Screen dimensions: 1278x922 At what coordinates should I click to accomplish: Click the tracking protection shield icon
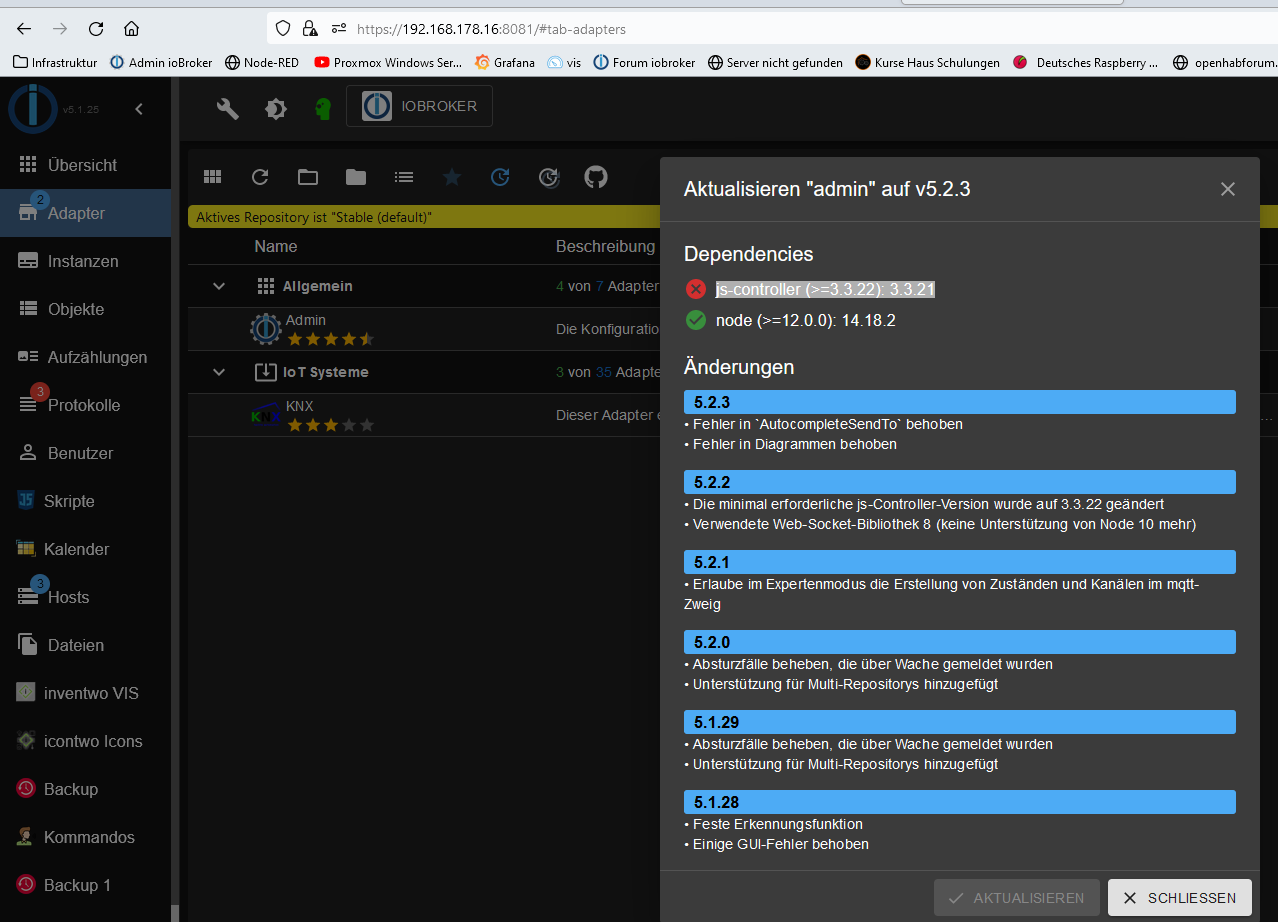[x=283, y=29]
